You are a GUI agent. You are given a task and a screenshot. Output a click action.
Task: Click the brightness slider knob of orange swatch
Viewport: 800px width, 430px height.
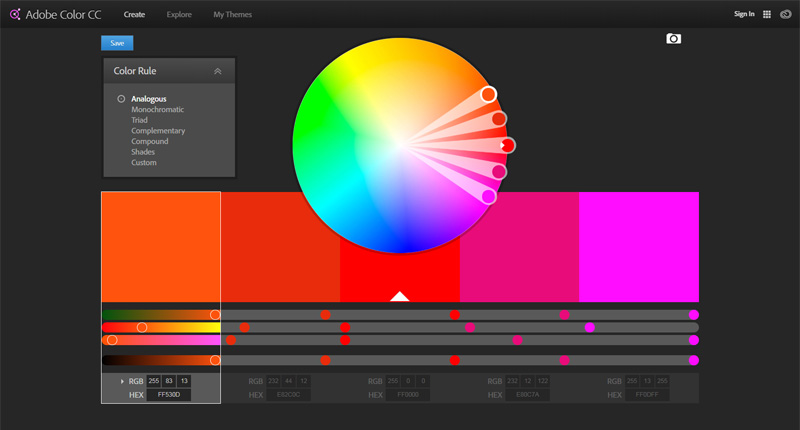pyautogui.click(x=215, y=360)
